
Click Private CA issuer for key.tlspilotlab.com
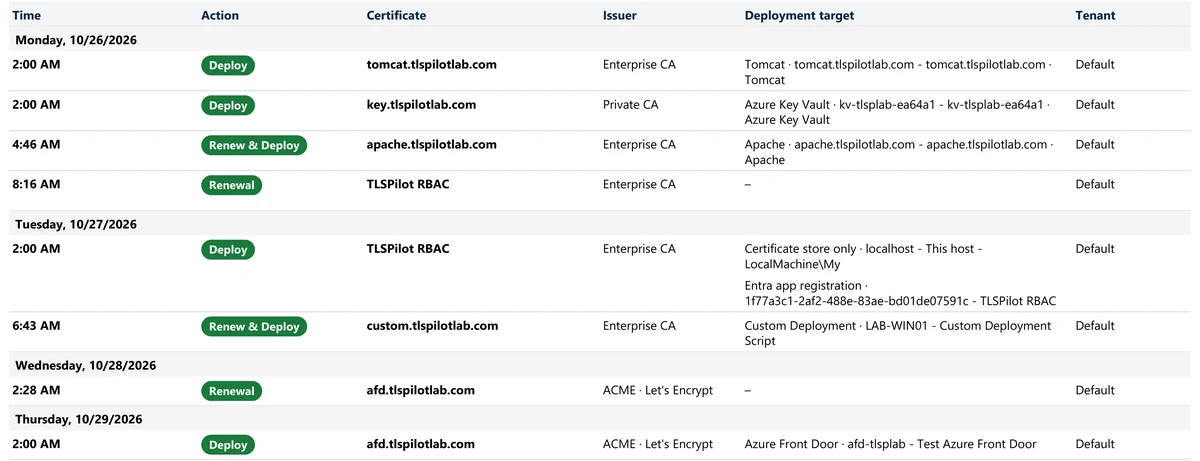[x=630, y=104]
